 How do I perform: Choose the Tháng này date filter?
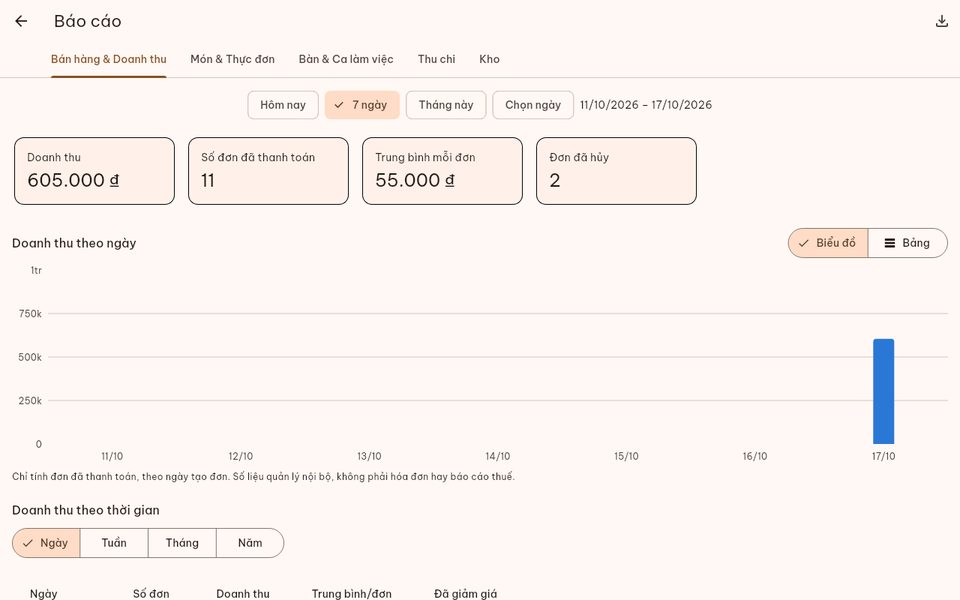pos(446,105)
